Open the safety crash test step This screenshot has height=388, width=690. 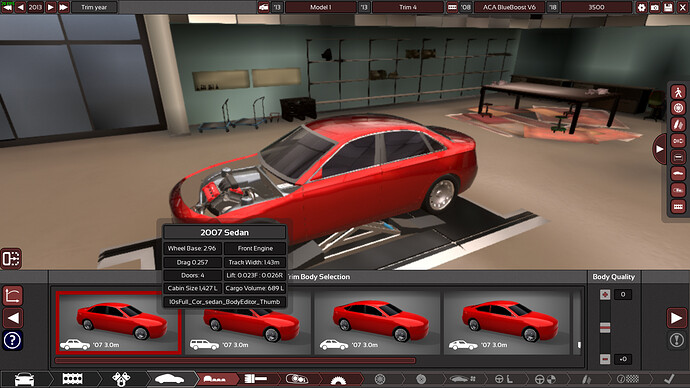[545, 379]
